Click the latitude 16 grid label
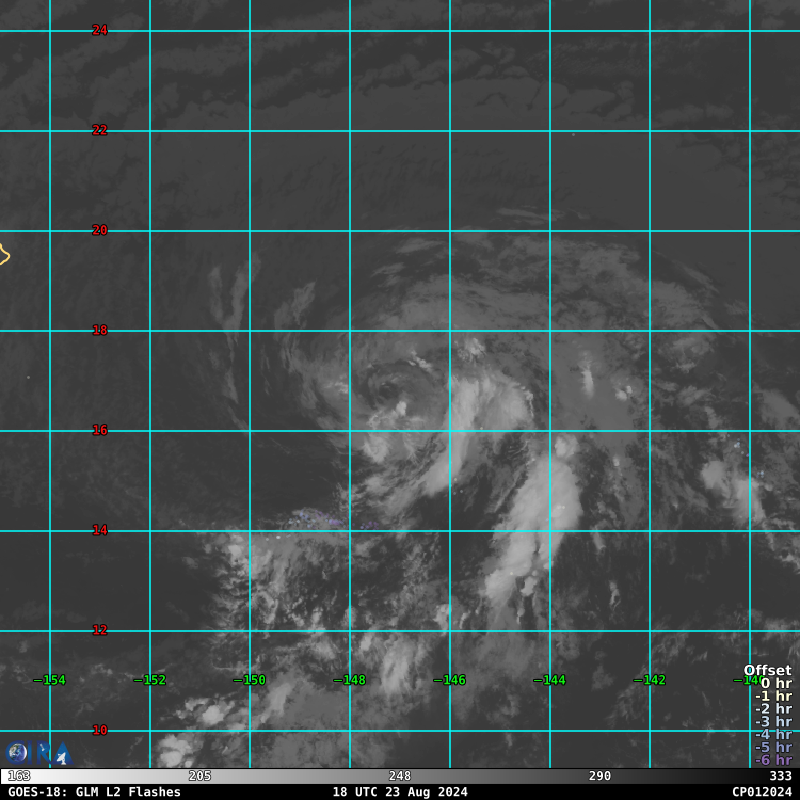Image resolution: width=800 pixels, height=800 pixels. (x=100, y=430)
